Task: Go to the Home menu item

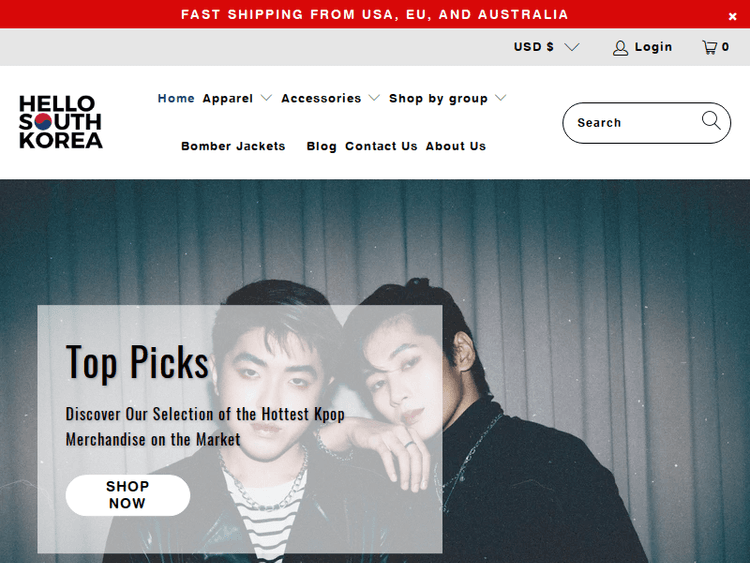Action: [176, 98]
